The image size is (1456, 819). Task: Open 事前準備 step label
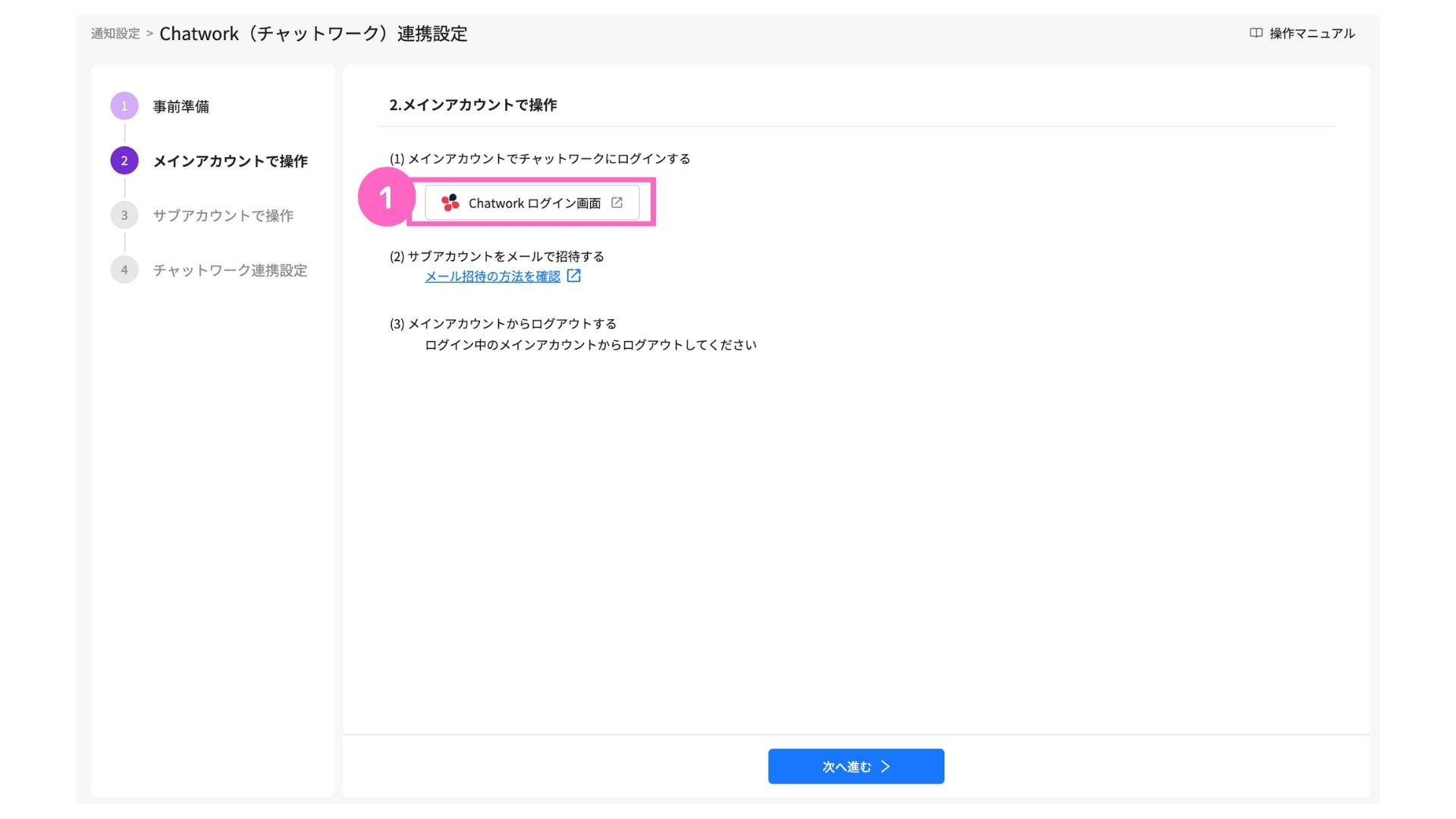[x=181, y=107]
